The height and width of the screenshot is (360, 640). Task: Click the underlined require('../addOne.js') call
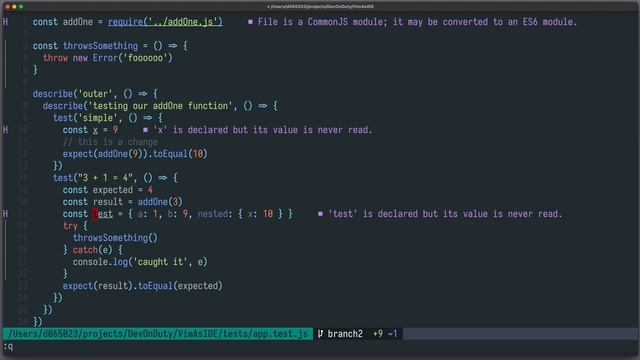coord(165,22)
